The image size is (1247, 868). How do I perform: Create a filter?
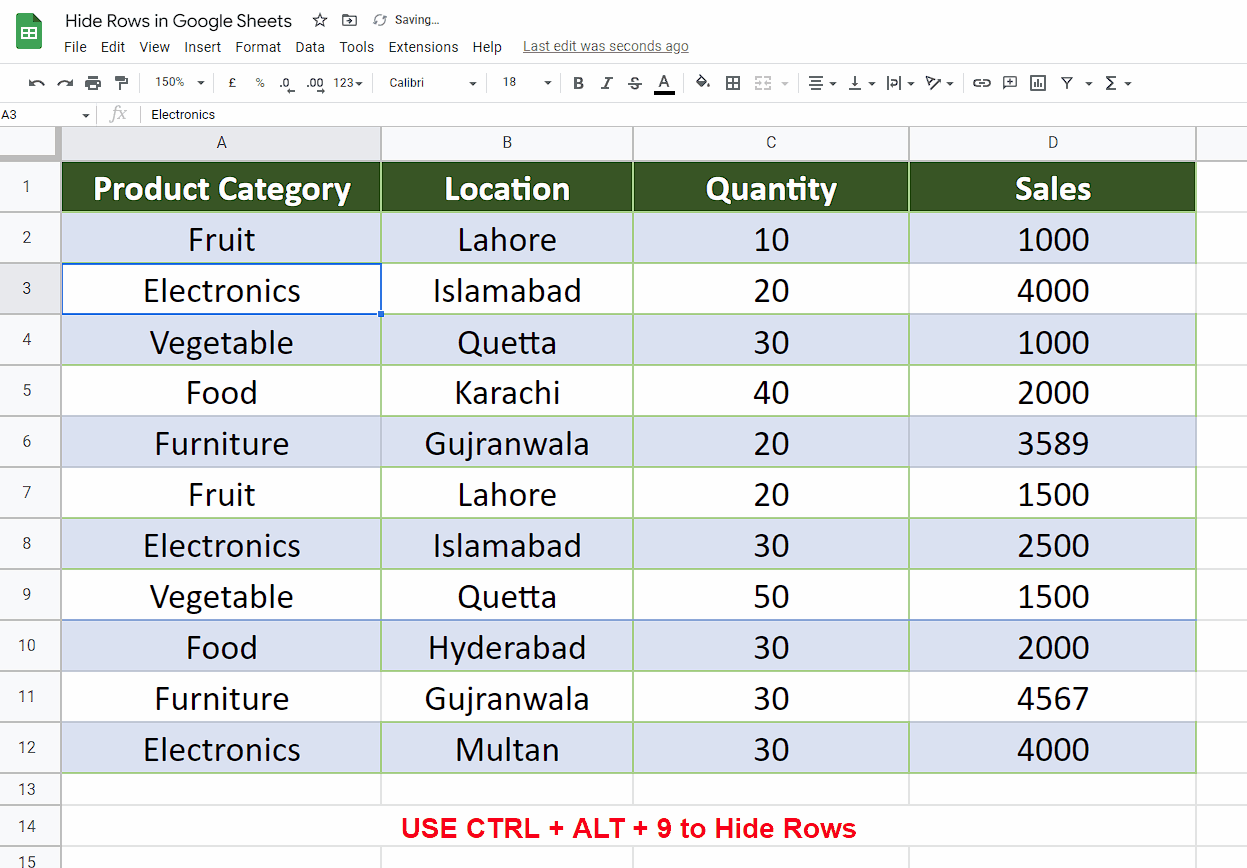(1069, 82)
